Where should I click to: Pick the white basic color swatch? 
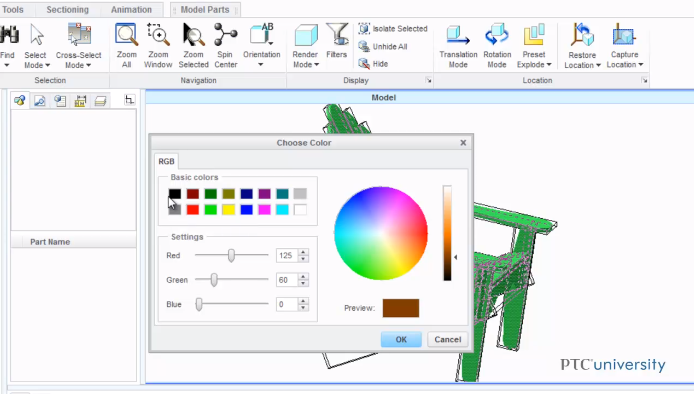click(x=300, y=209)
